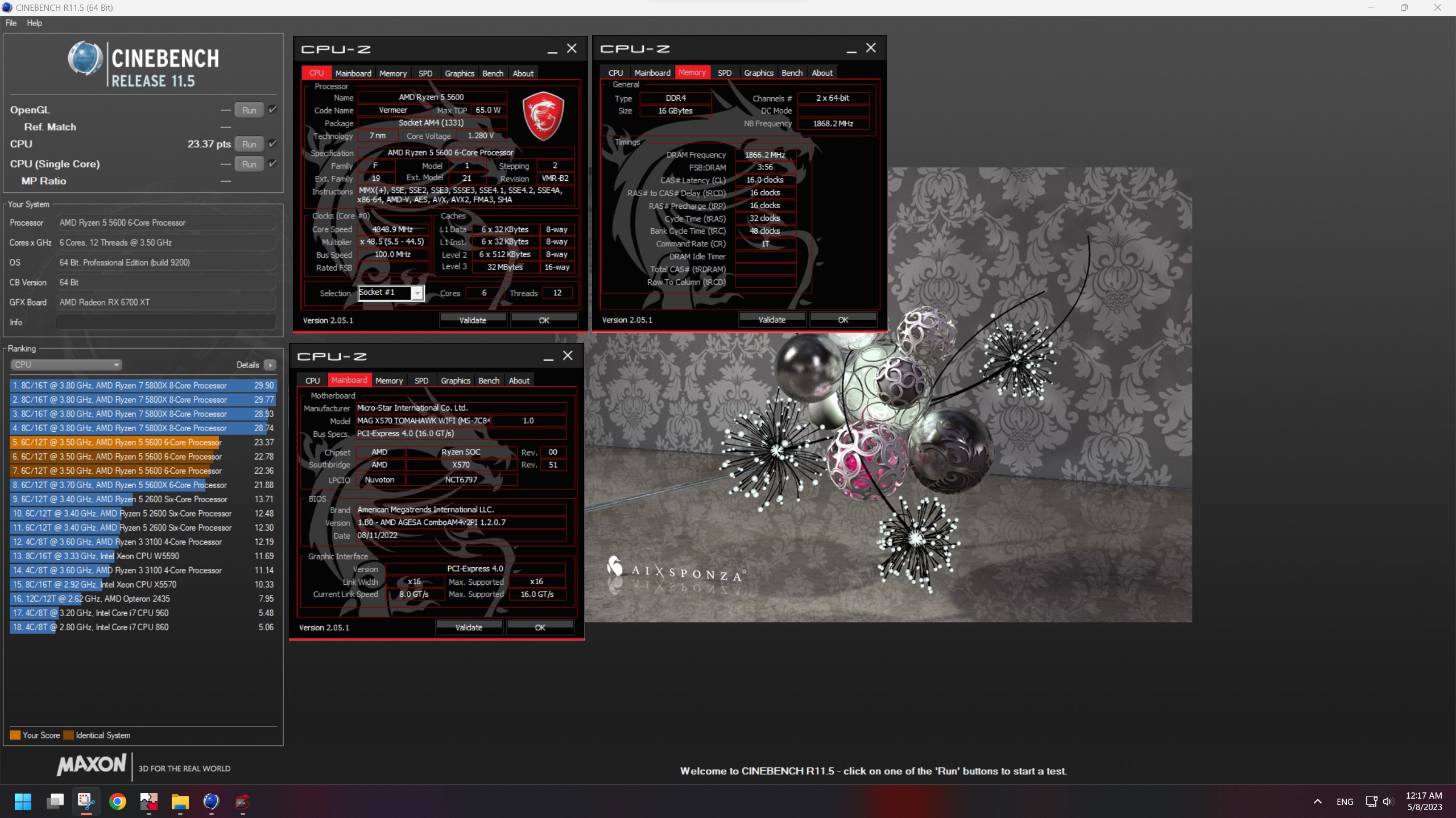The width and height of the screenshot is (1456, 818).
Task: Open network status tray icon
Action: point(1371,802)
